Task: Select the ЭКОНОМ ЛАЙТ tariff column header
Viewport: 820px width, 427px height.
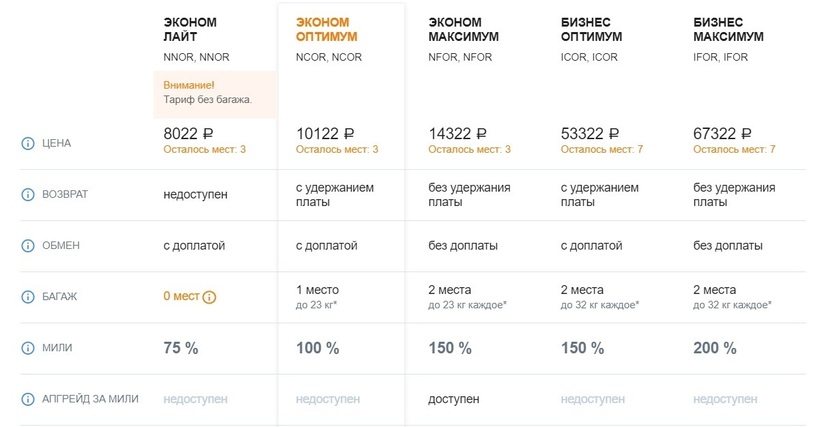Action: [x=190, y=29]
